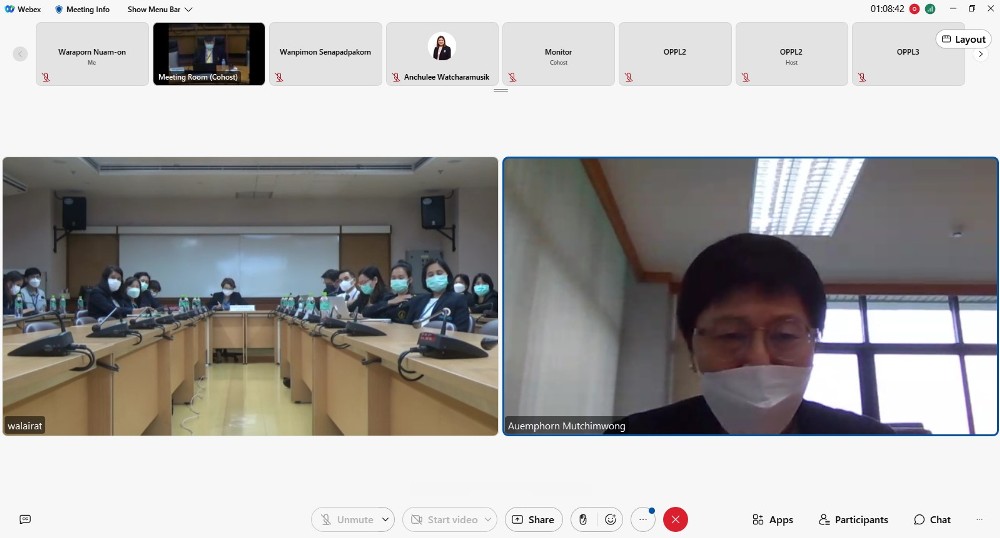Click the red end meeting button
Image resolution: width=1000 pixels, height=538 pixels.
click(675, 520)
